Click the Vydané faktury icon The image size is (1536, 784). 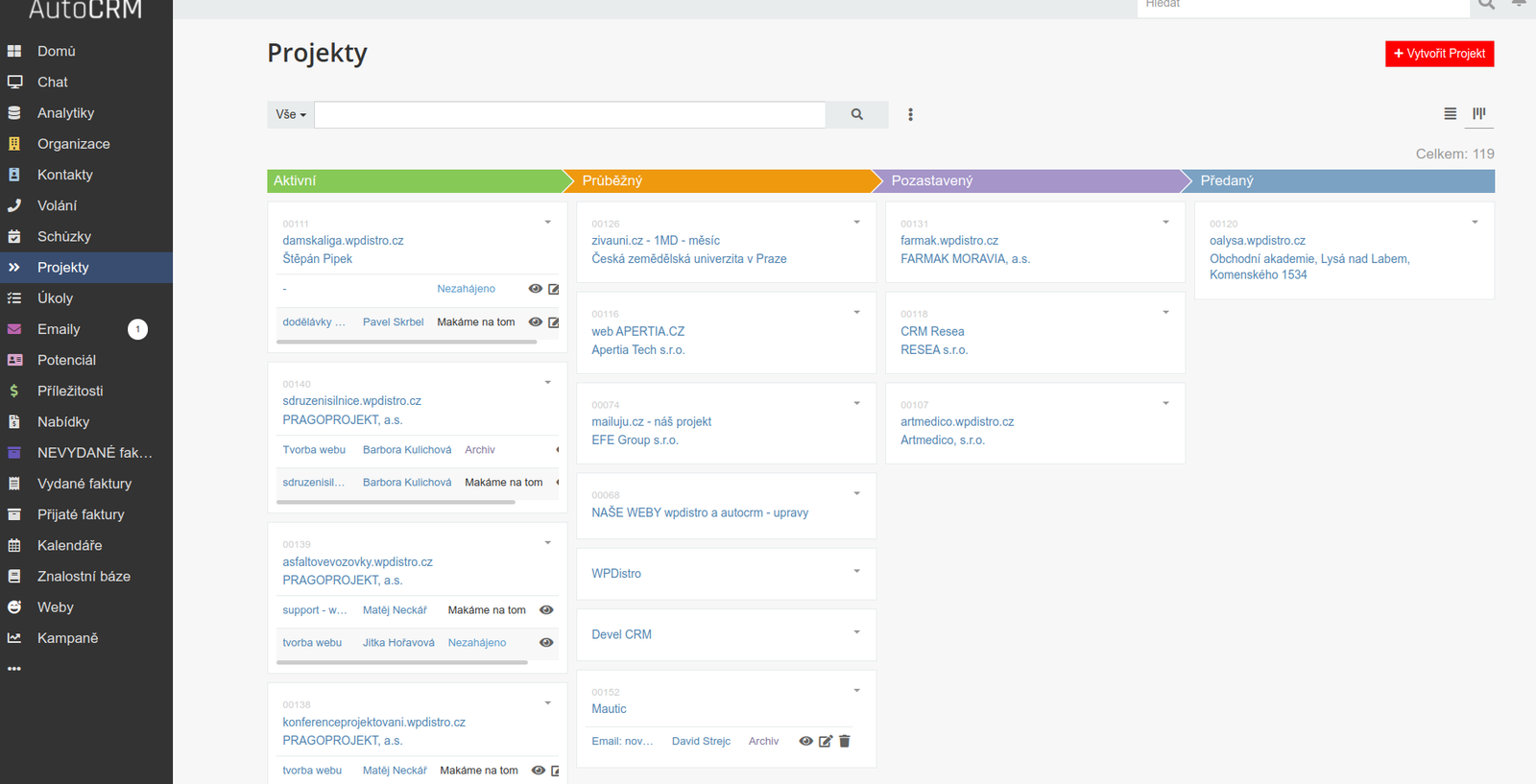[x=14, y=484]
